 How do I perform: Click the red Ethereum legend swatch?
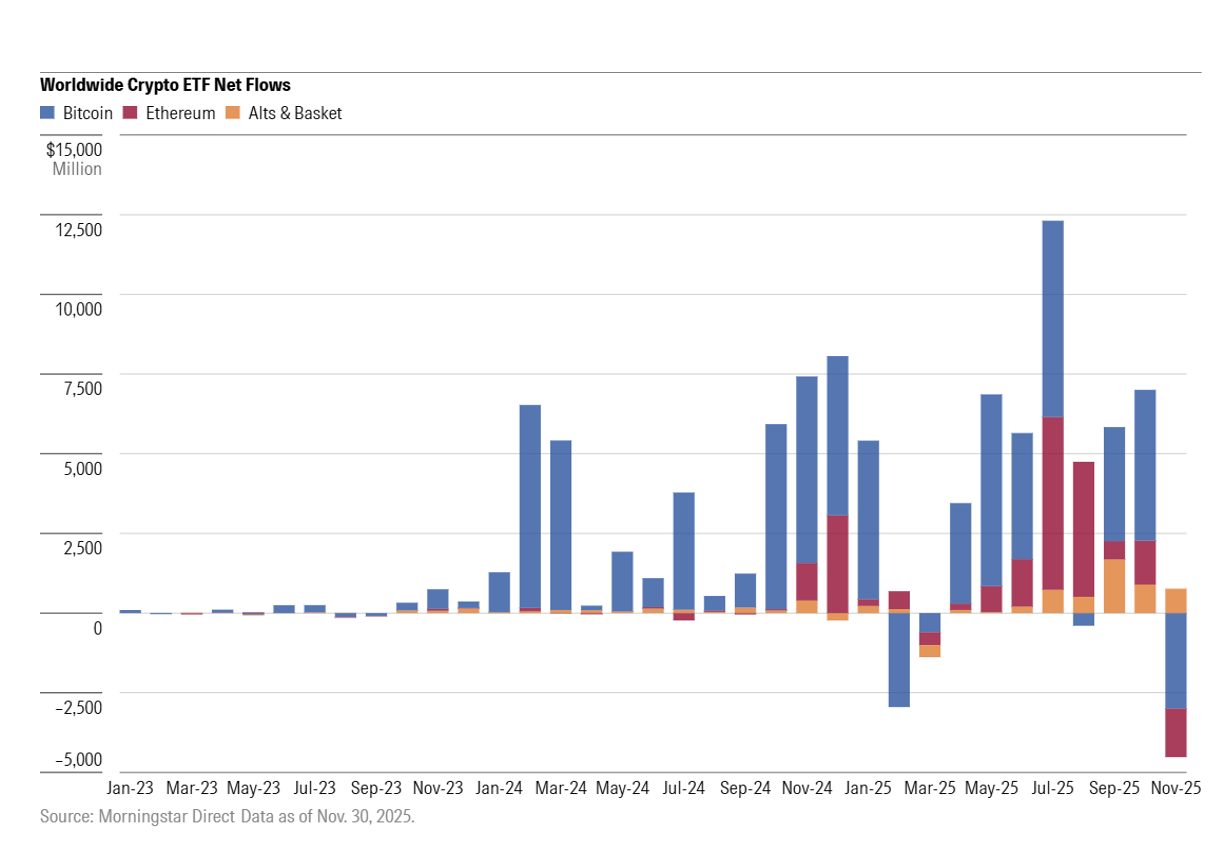[x=130, y=113]
